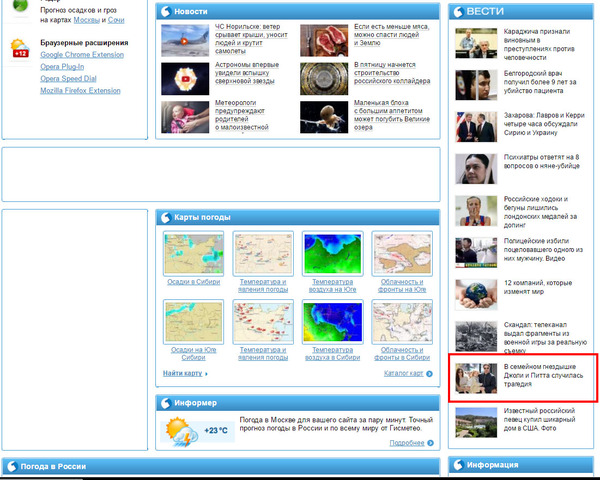Open Google Chrome Extension link
The image size is (600, 480).
[x=82, y=55]
